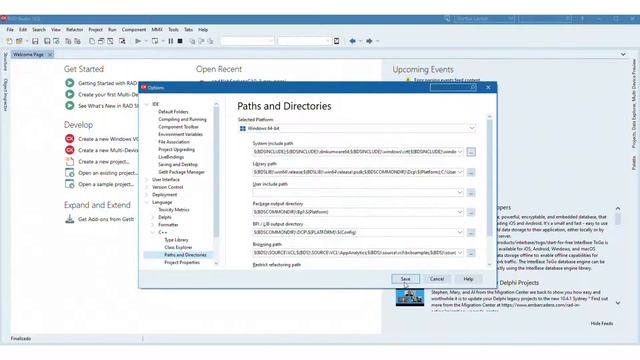This screenshot has height=360, width=640.
Task: Click the forward navigation arrow in toolbar
Action: click(x=369, y=41)
